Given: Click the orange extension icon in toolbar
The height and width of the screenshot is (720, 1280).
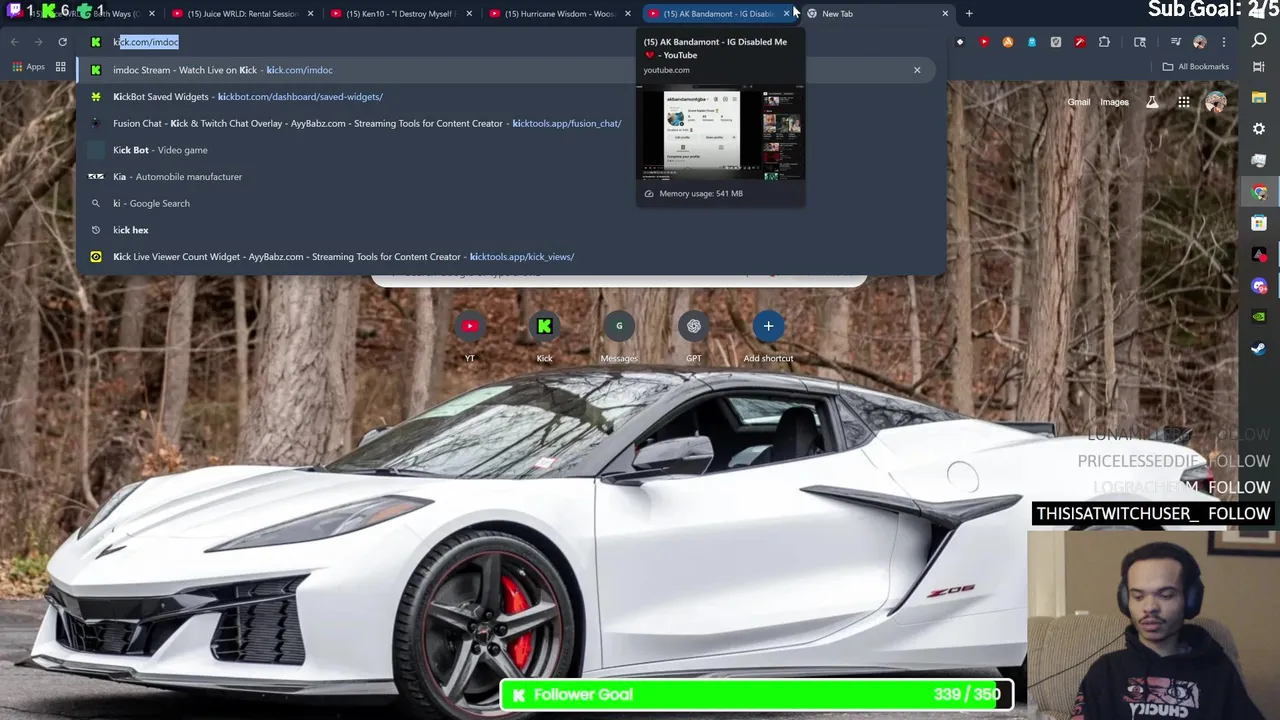Looking at the screenshot, I should (x=1008, y=42).
